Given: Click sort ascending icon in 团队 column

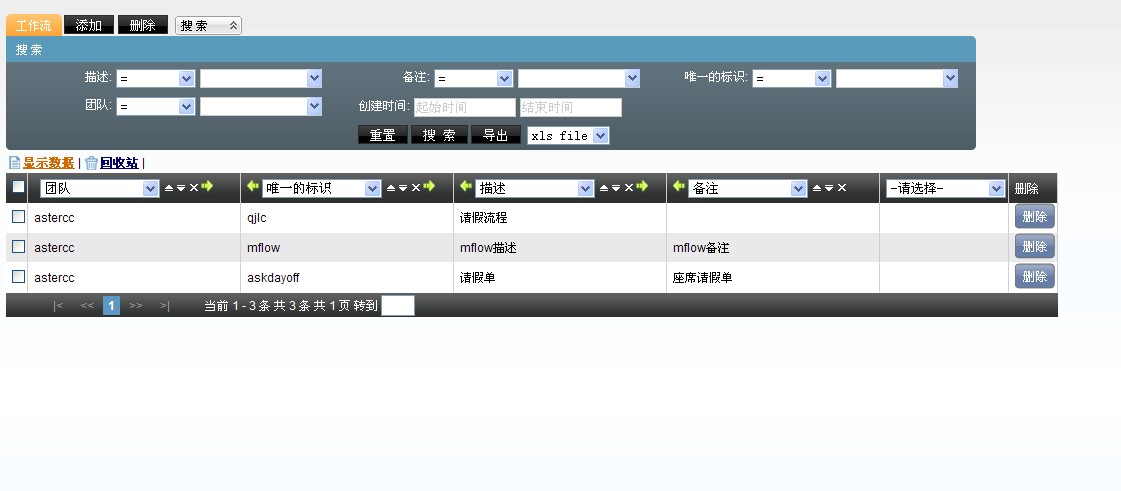Looking at the screenshot, I should click(x=169, y=188).
